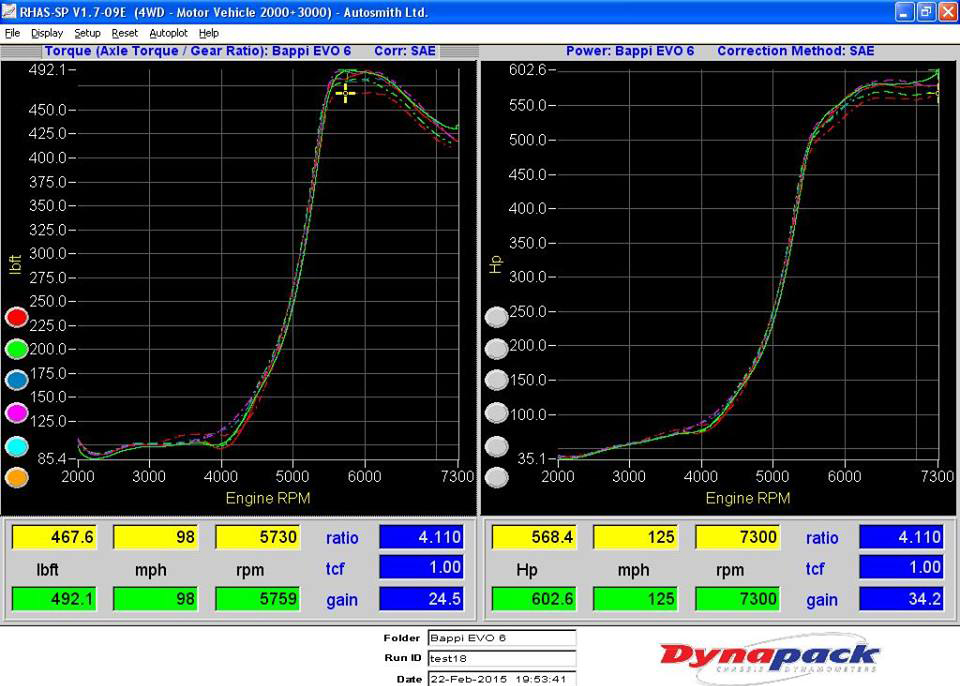The width and height of the screenshot is (960, 686).
Task: Click the green 7300 rpm field in power panel
Action: point(738,598)
